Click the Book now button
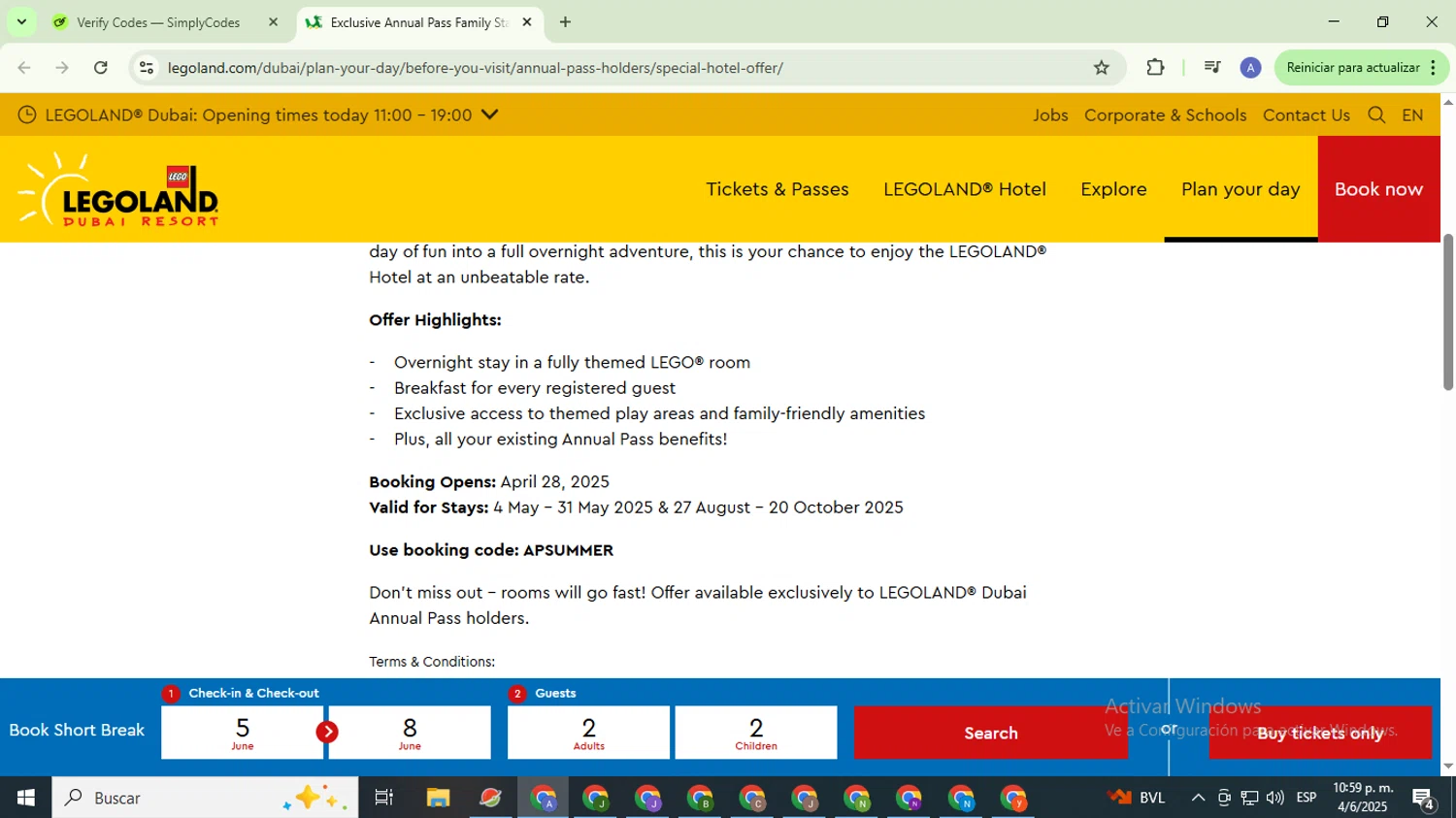This screenshot has height=818, width=1456. tap(1378, 189)
